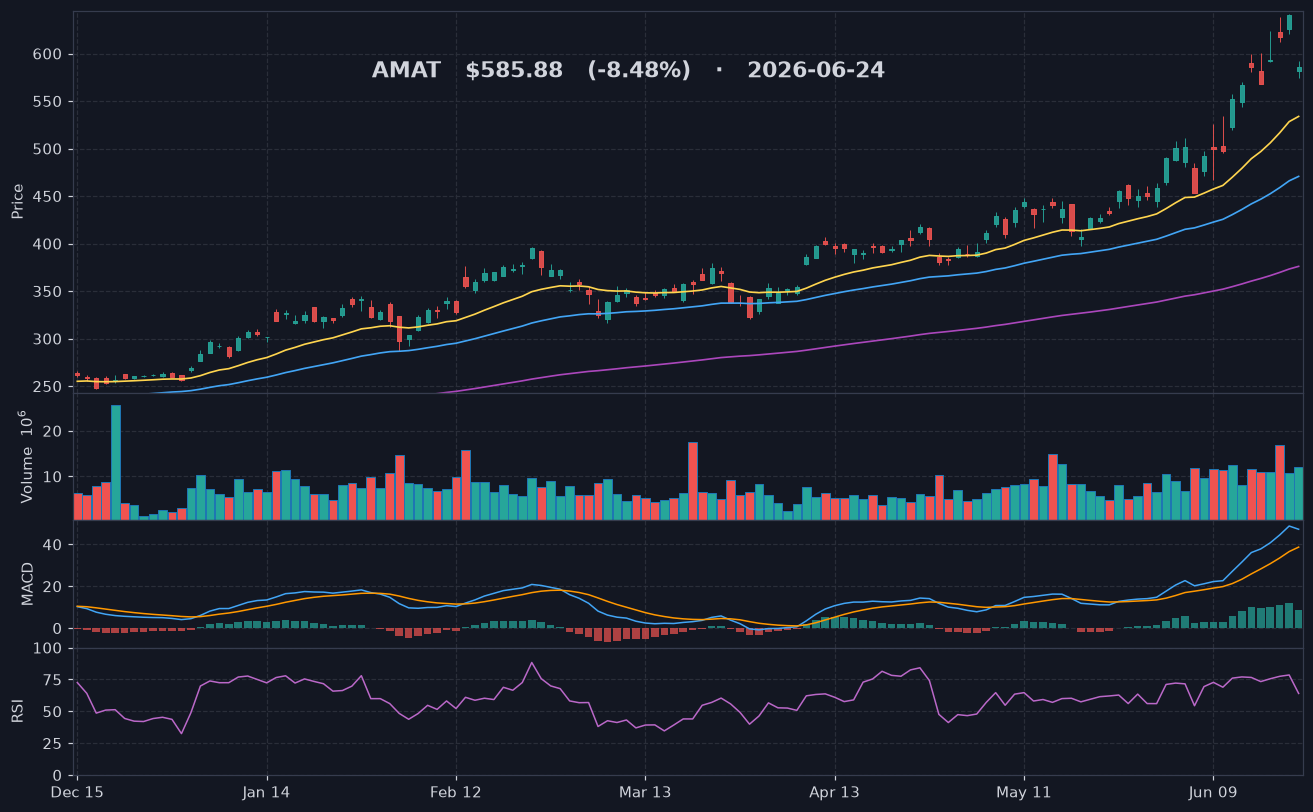Click the 250 price tick label
The height and width of the screenshot is (812, 1313).
tap(49, 387)
